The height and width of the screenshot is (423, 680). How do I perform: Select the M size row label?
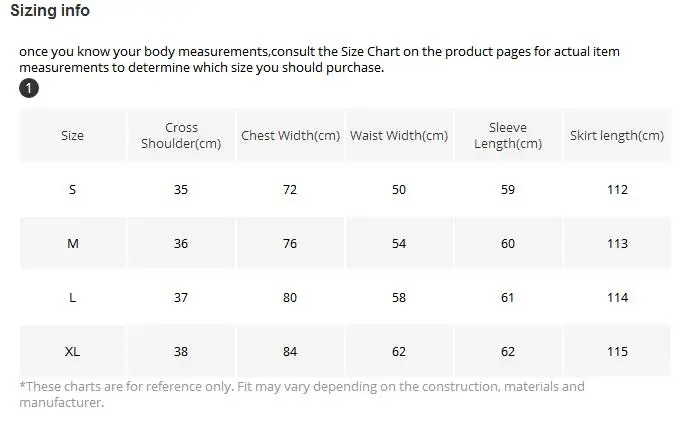click(x=73, y=243)
